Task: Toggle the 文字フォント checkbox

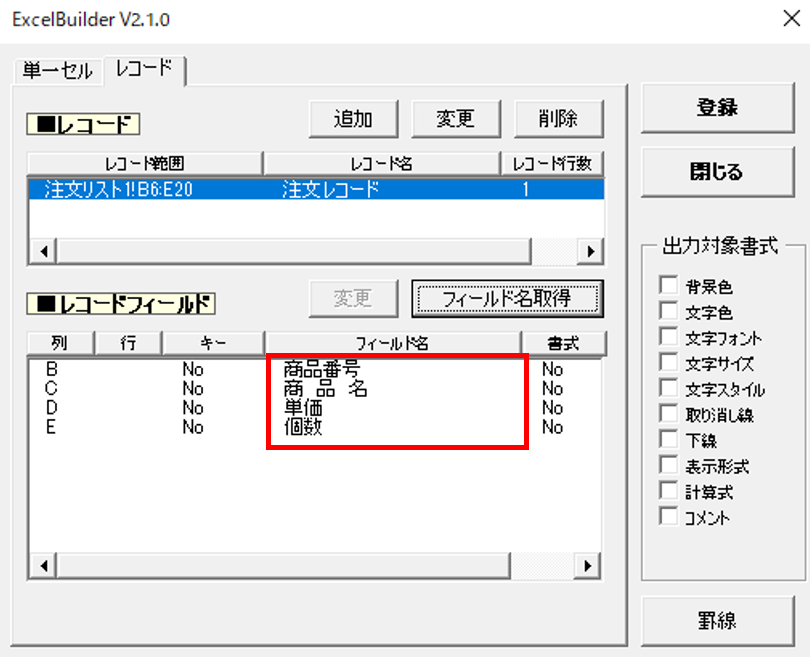Action: (x=668, y=337)
